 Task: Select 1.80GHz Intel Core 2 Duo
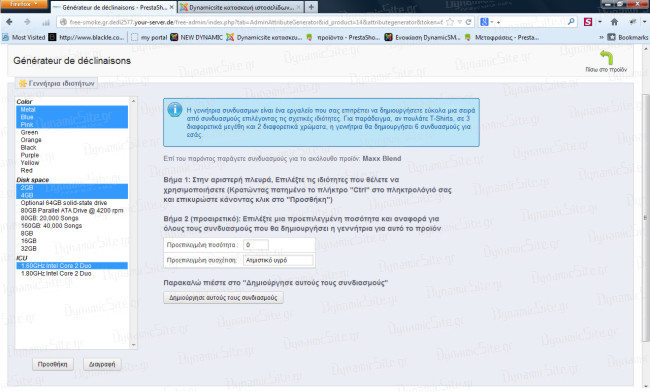pos(72,273)
